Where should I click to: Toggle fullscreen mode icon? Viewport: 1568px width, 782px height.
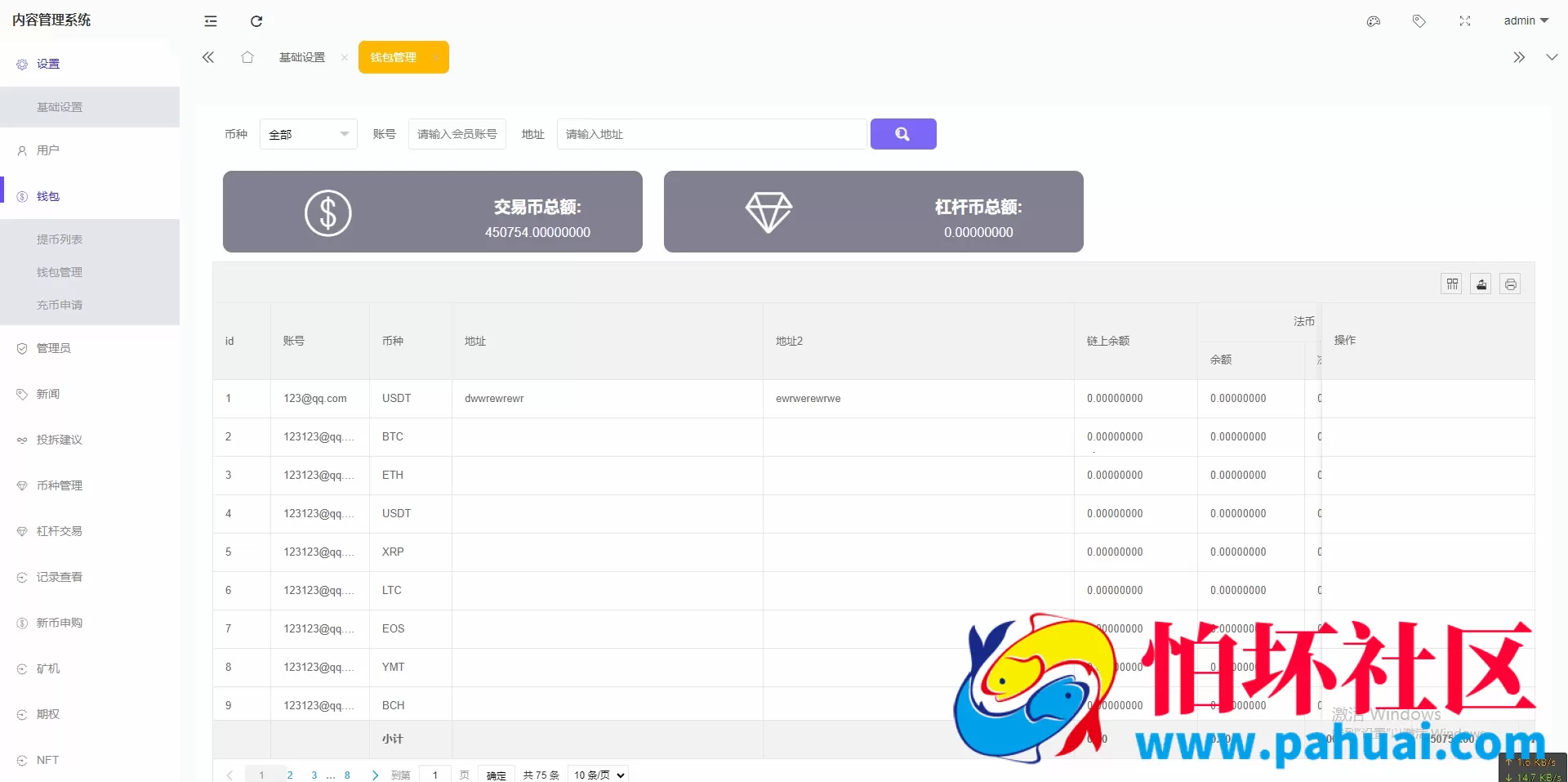(1465, 21)
